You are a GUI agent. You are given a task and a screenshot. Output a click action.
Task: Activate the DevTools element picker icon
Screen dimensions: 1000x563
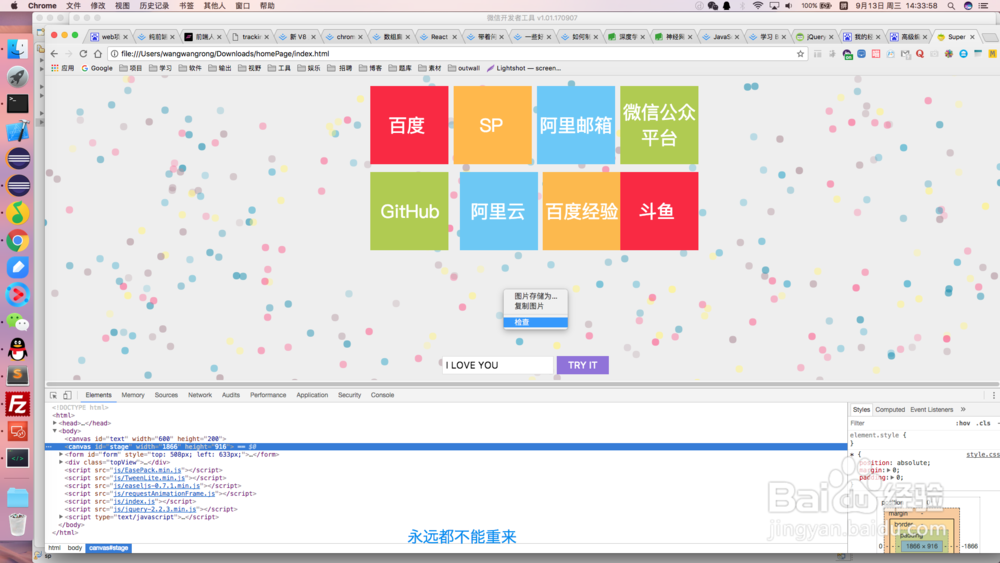(54, 395)
